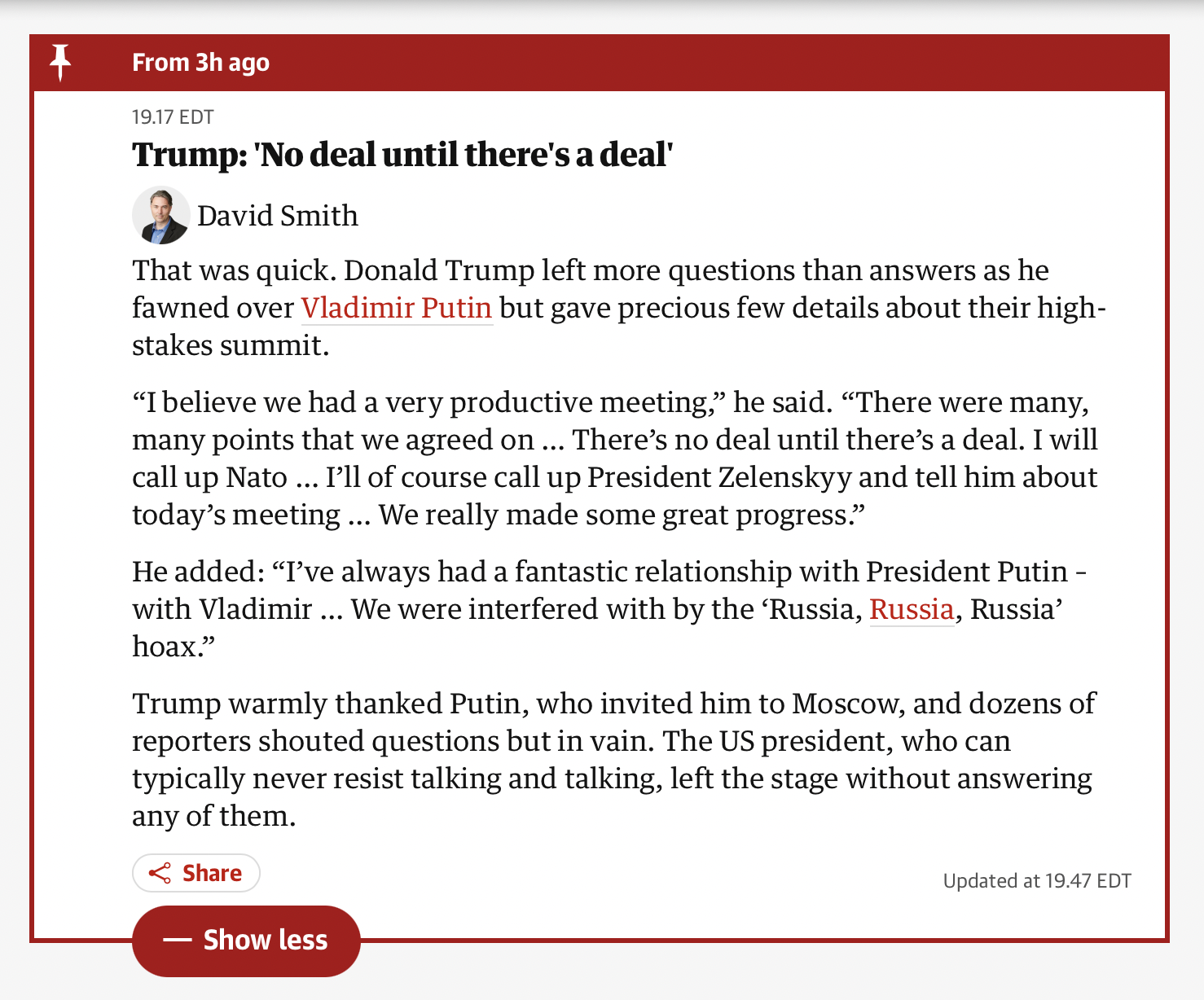This screenshot has width=1204, height=1000.
Task: Collapse the post with Show less
Action: [x=246, y=941]
